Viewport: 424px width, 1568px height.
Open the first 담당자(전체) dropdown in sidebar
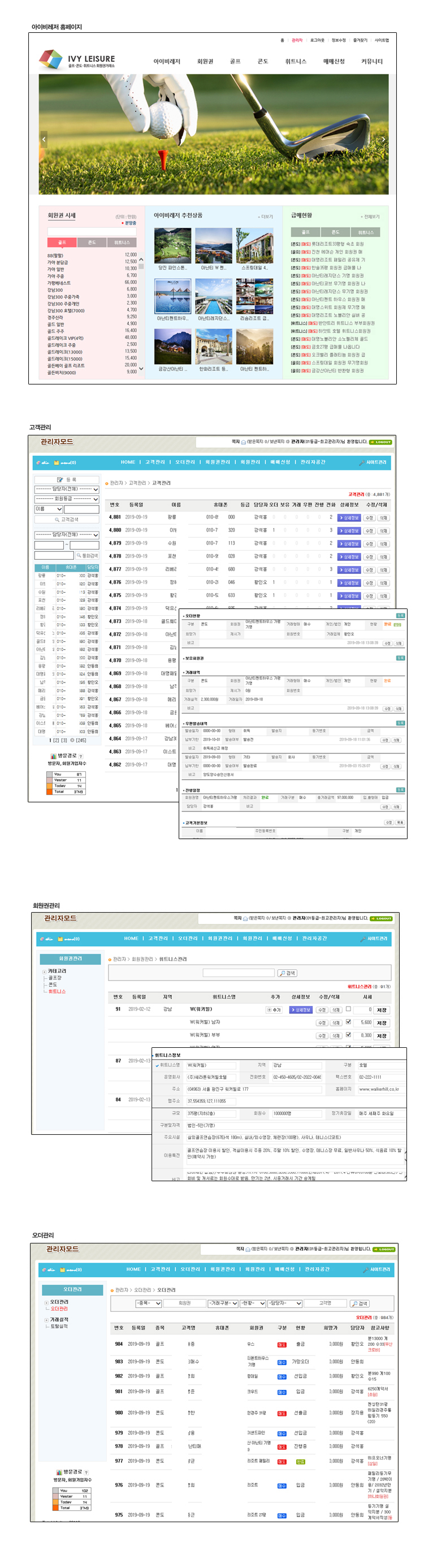(67, 489)
